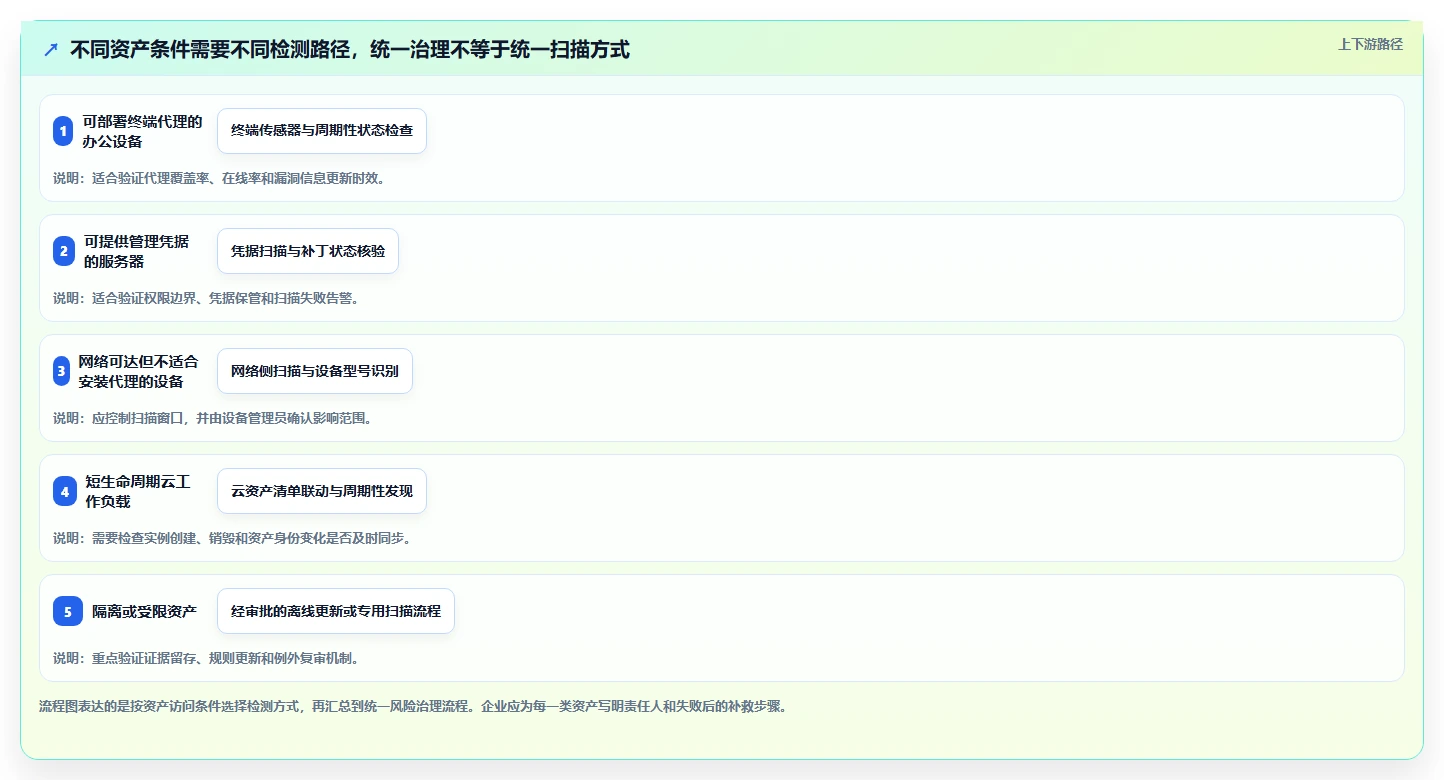Click the number 4 step badge

point(65,491)
